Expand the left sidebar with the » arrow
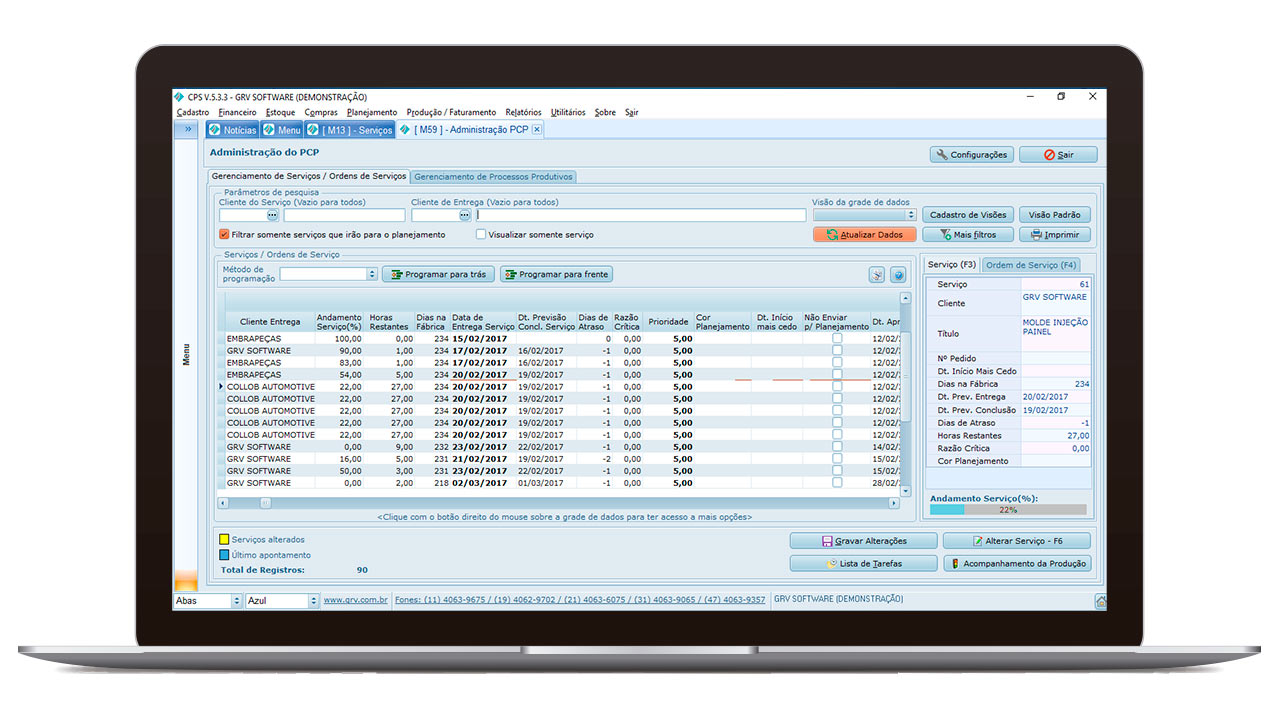 tap(187, 129)
